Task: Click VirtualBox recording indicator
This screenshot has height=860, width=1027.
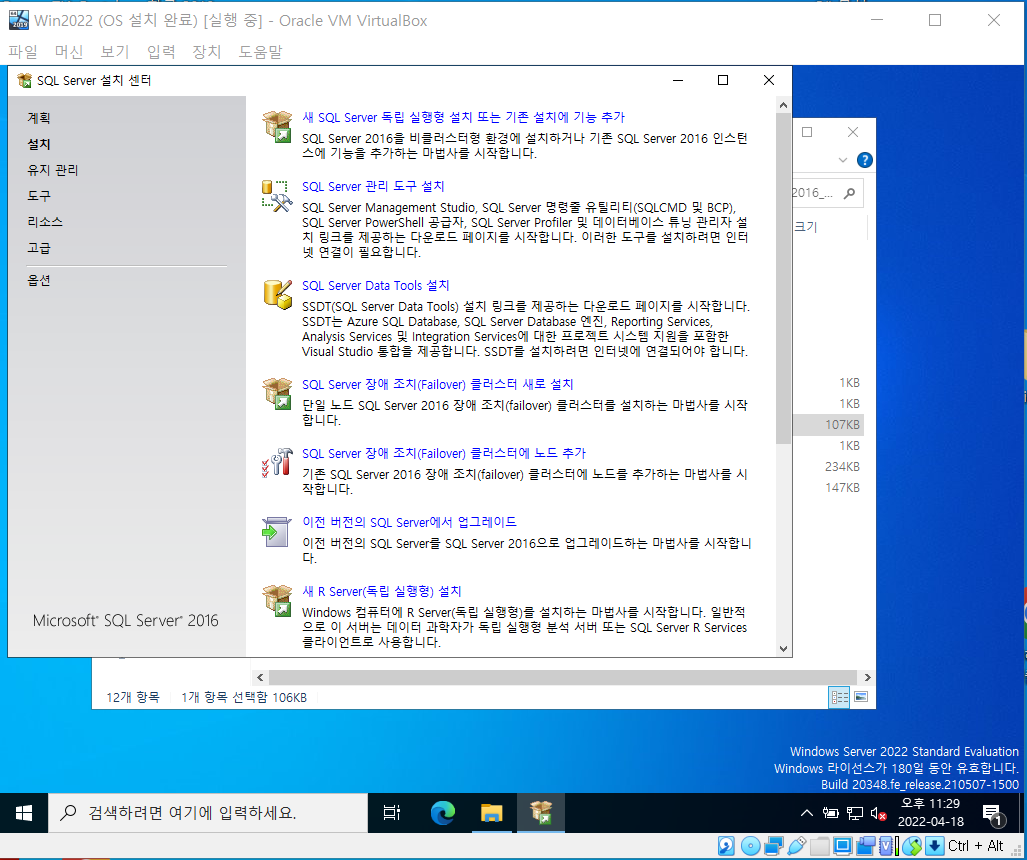Action: tap(866, 846)
